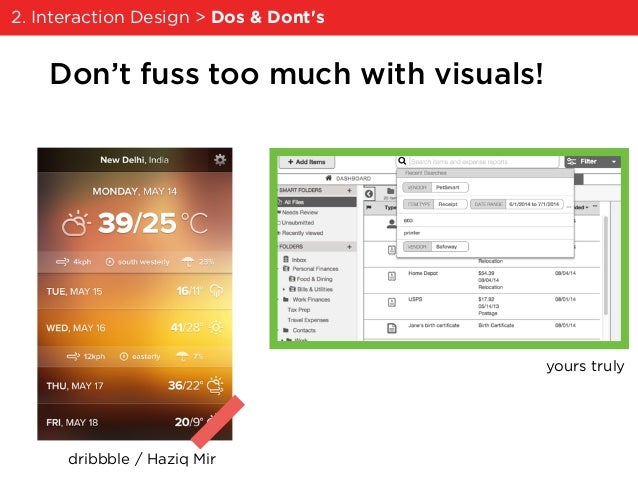Click the flag column header icon
This screenshot has height=479, width=638.
click(x=369, y=208)
